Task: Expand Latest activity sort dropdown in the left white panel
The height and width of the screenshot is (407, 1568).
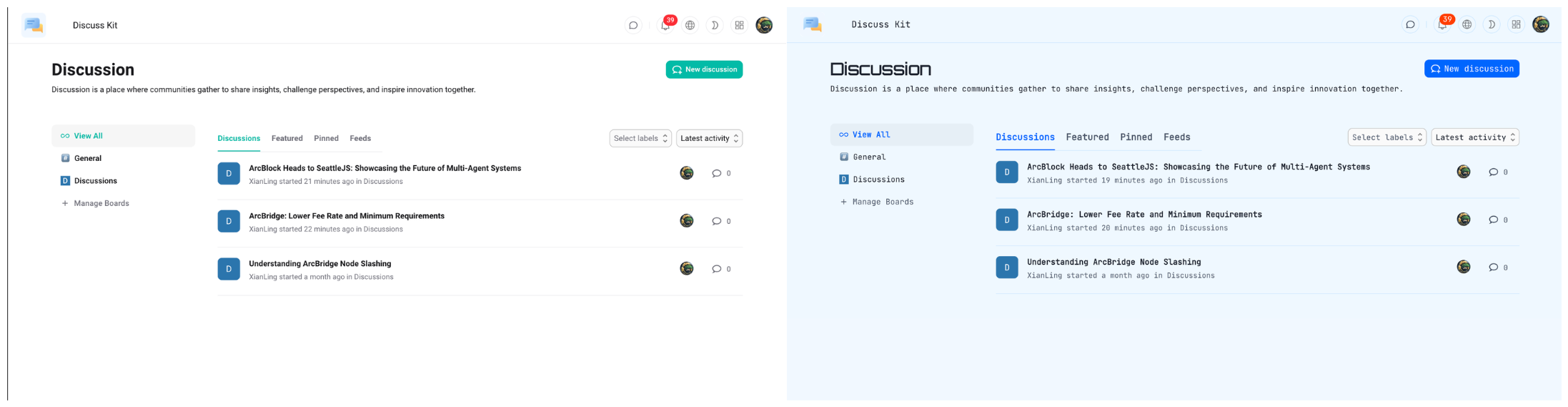Action: [709, 139]
